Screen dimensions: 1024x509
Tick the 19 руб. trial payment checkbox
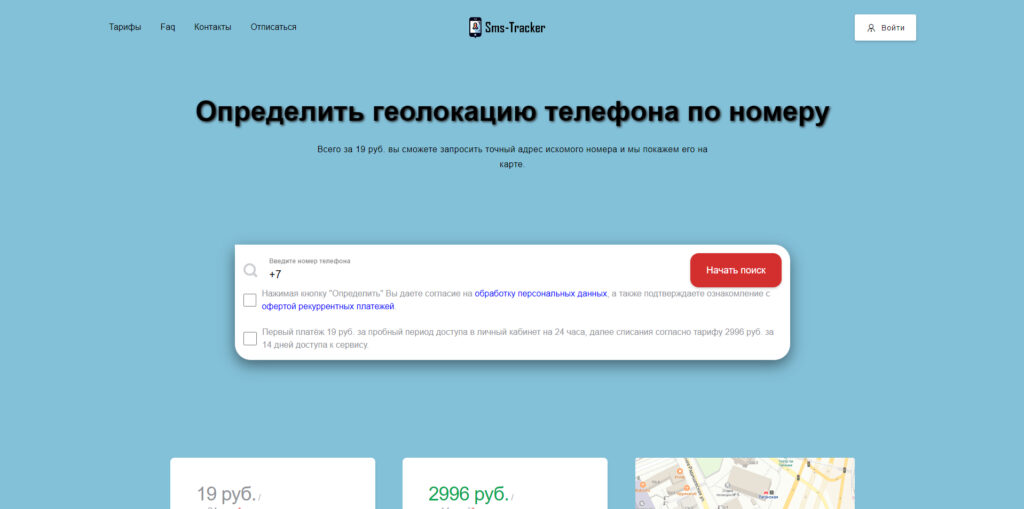pos(249,338)
